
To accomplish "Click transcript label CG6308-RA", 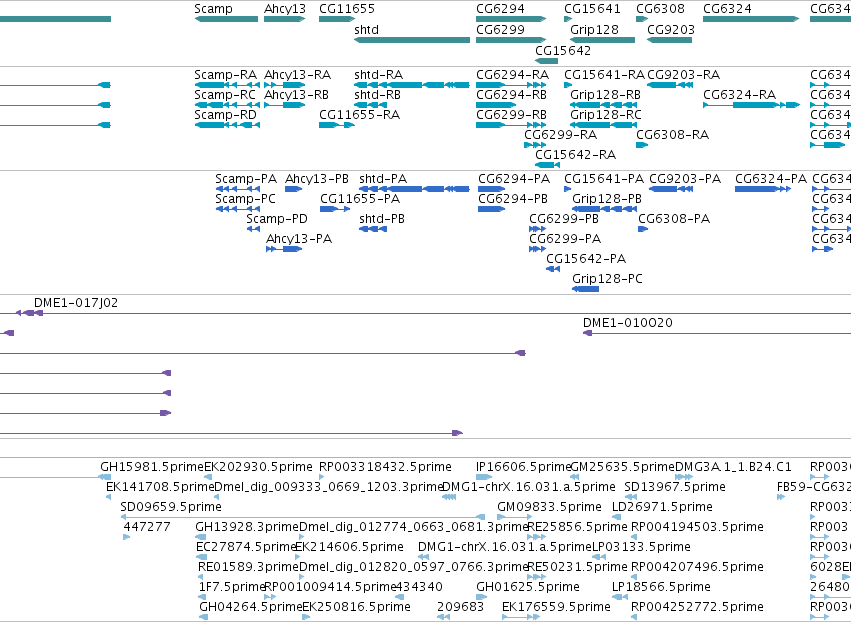I will [672, 135].
